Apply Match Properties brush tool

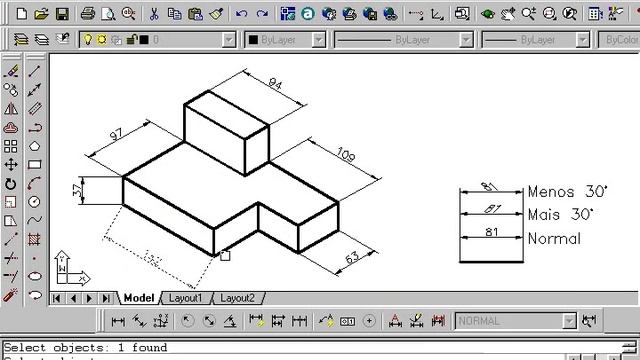(x=216, y=14)
